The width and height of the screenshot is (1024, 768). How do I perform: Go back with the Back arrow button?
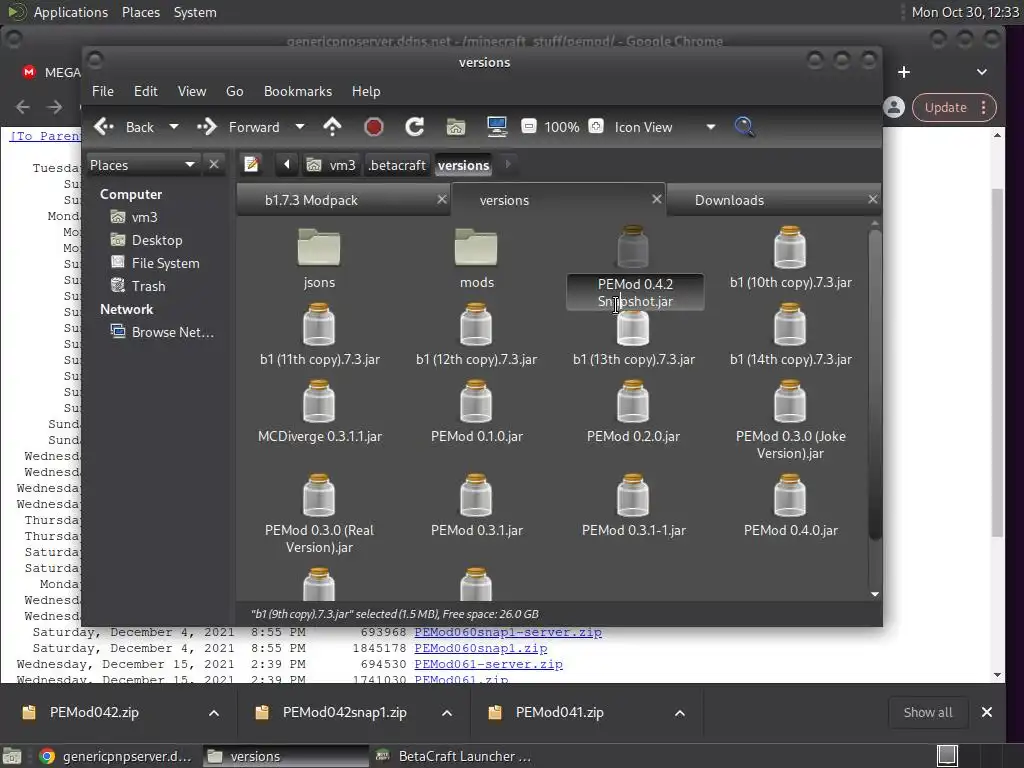[124, 127]
